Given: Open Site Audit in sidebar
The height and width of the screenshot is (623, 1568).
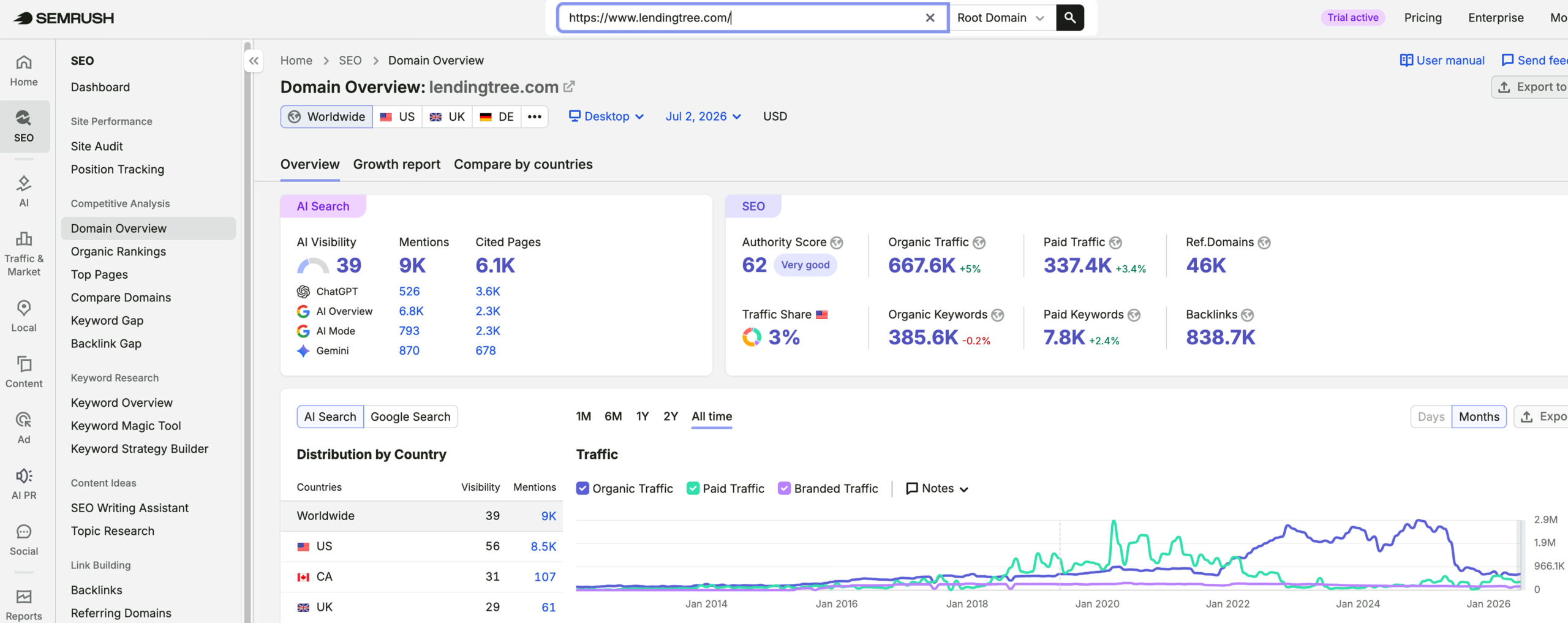Looking at the screenshot, I should pos(97,146).
